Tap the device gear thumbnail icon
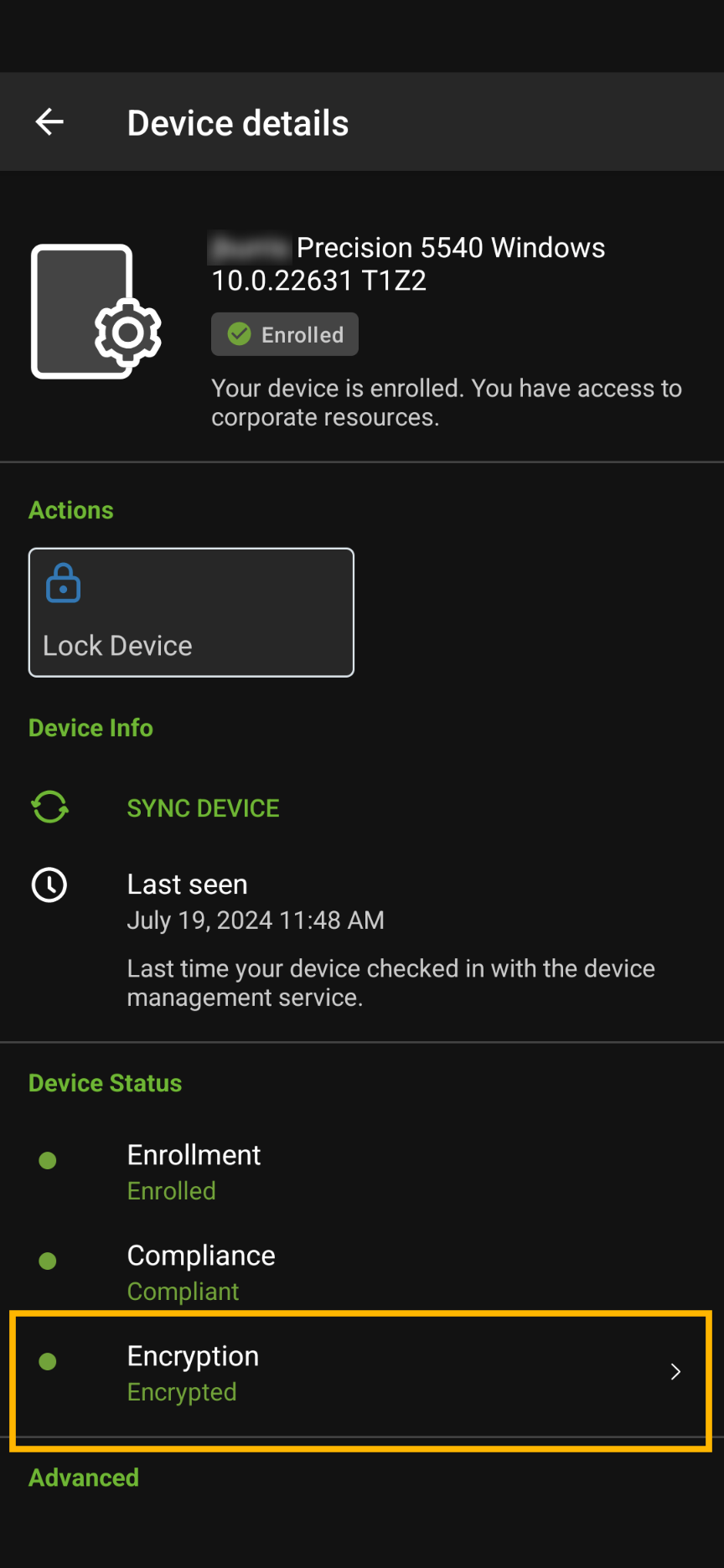 coord(96,310)
